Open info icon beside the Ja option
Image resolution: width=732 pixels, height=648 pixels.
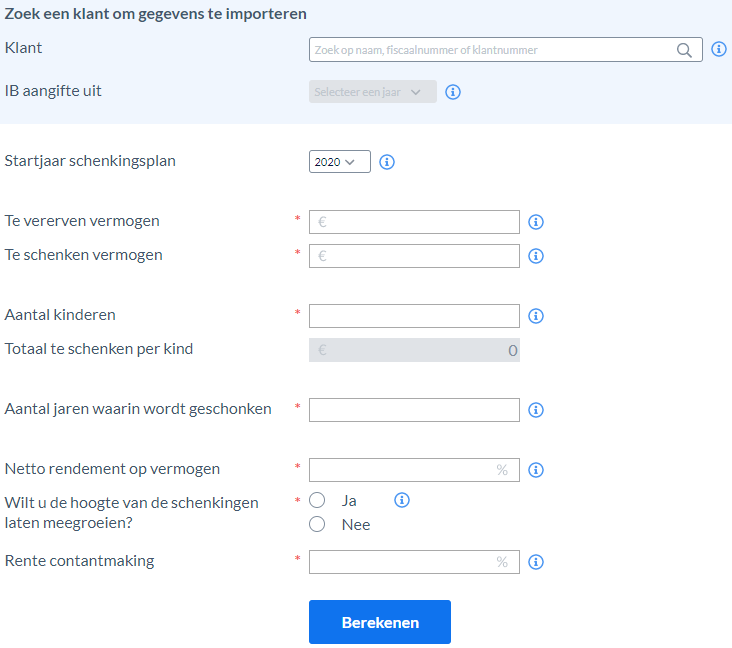[401, 500]
